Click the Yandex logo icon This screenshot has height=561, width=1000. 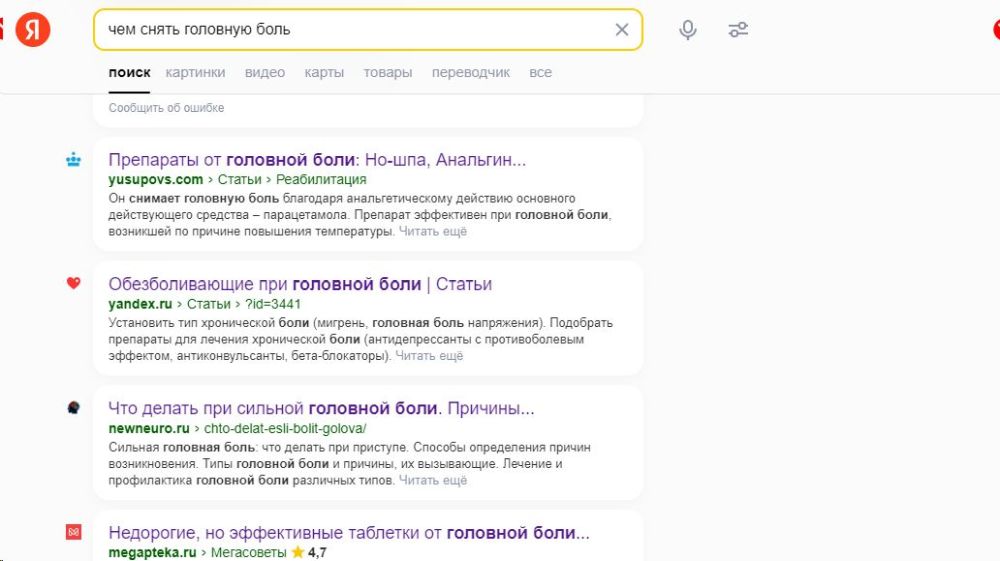coord(33,30)
